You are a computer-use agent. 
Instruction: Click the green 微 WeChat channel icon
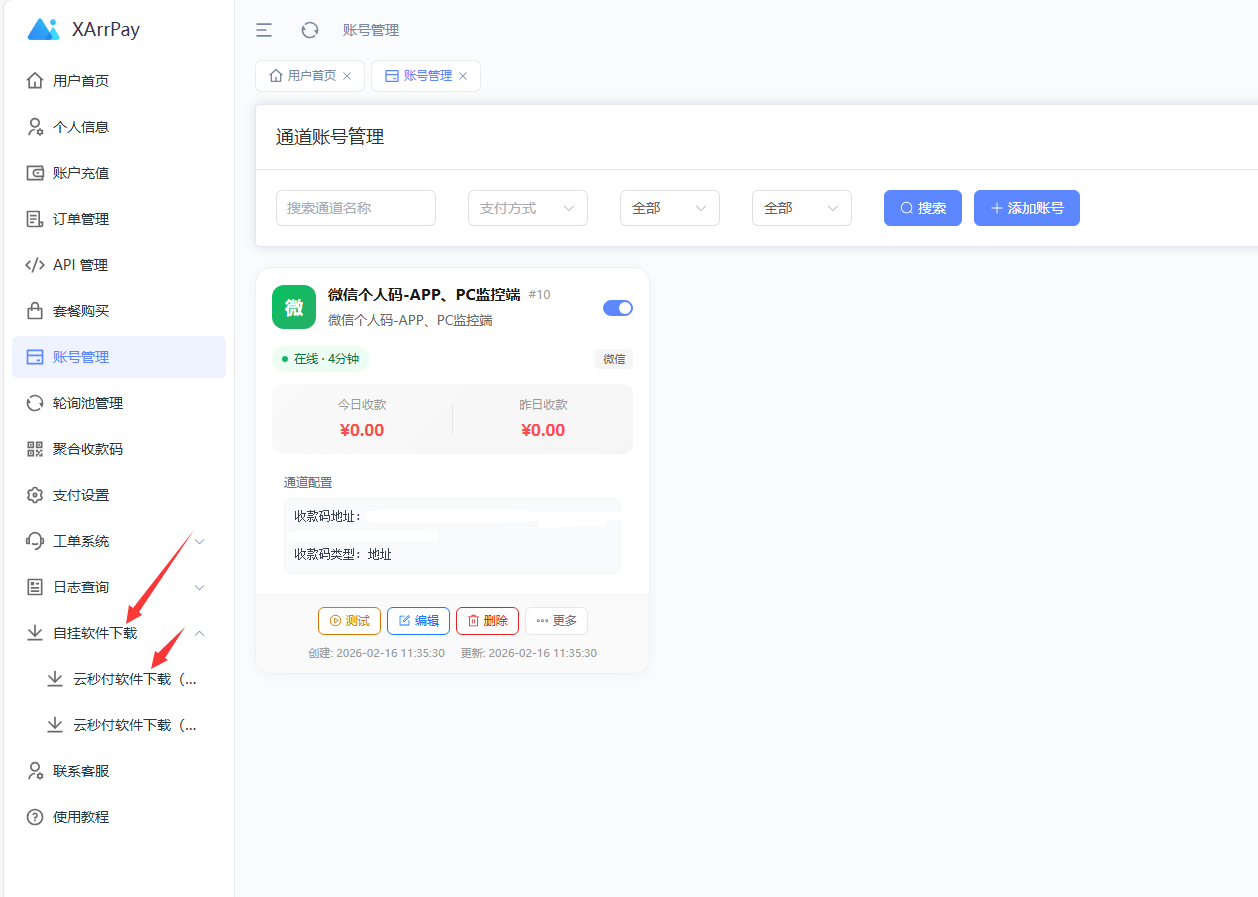[x=294, y=307]
